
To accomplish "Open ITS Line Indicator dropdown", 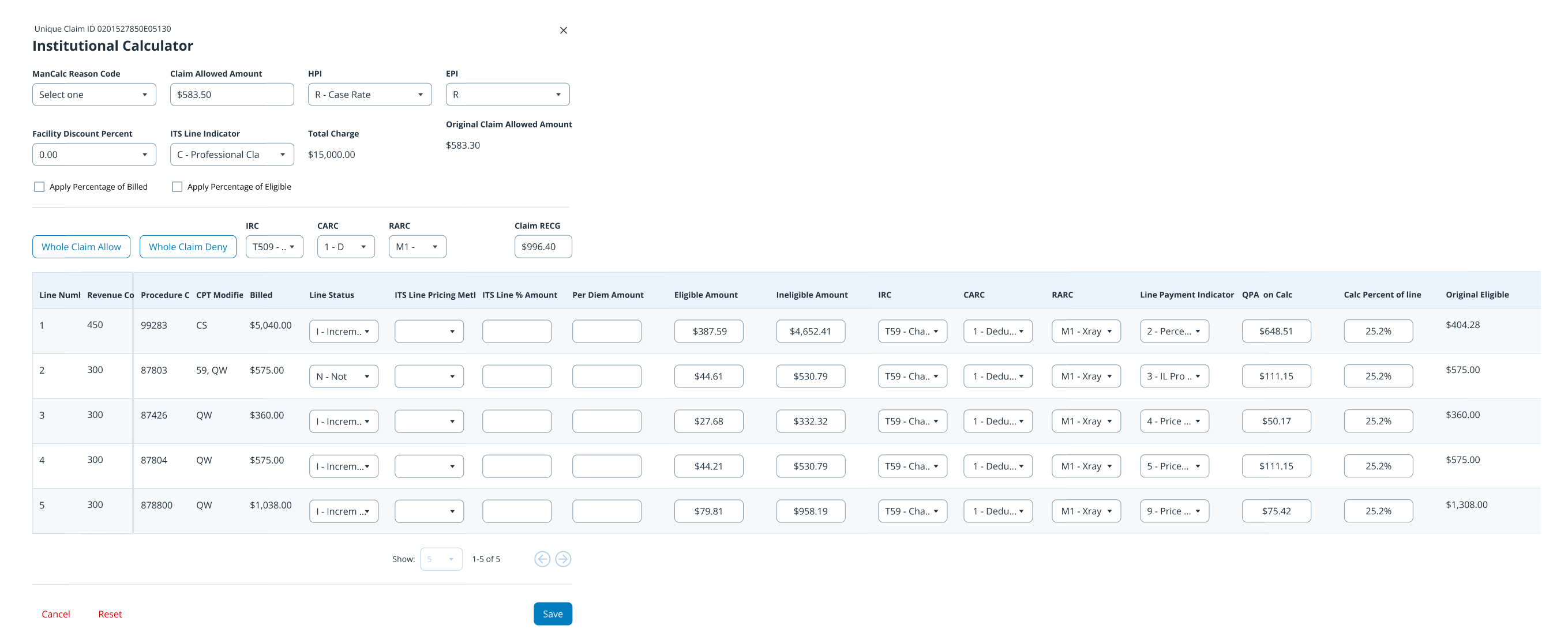I will 232,155.
